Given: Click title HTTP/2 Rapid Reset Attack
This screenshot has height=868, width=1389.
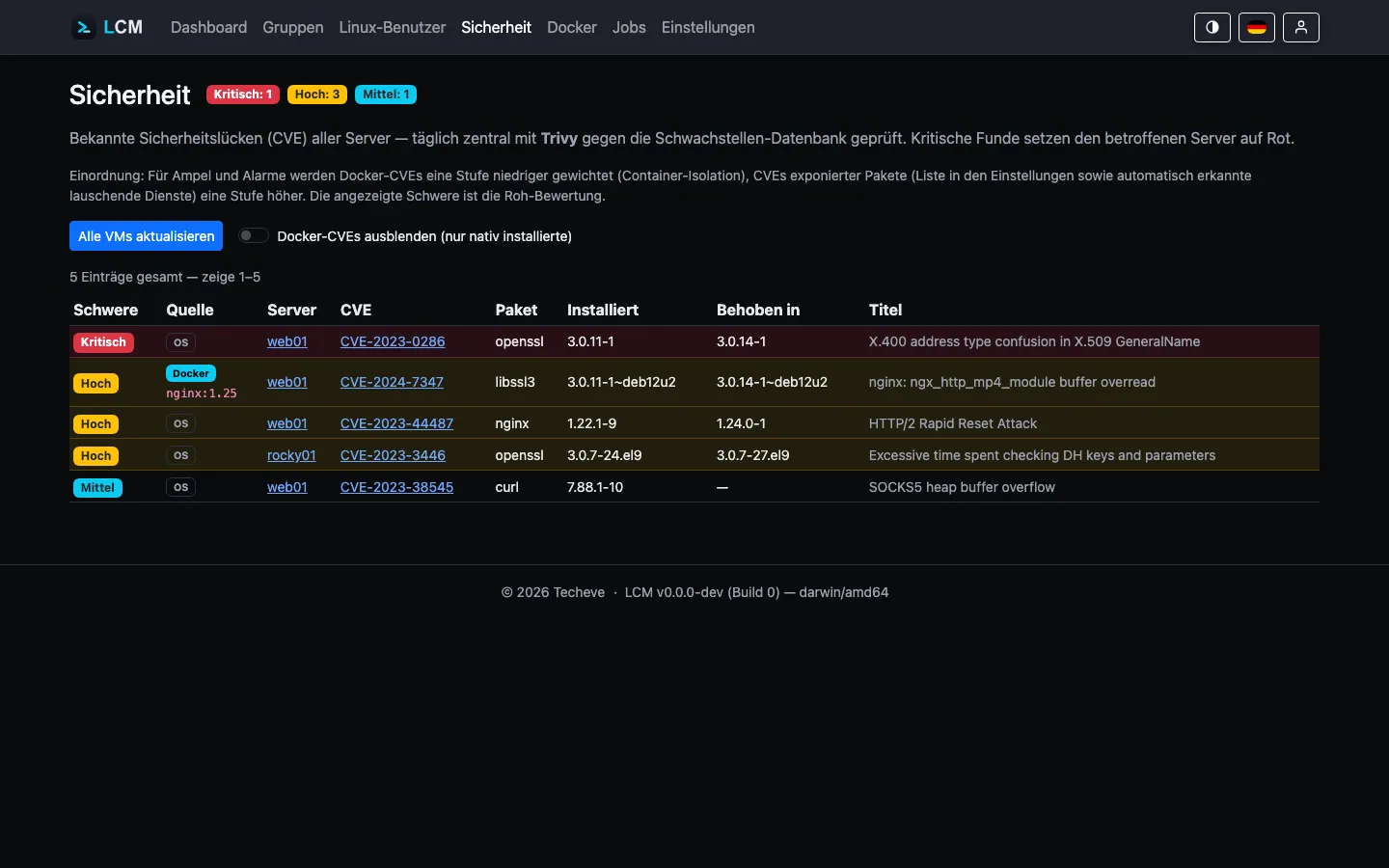Looking at the screenshot, I should pyautogui.click(x=953, y=423).
